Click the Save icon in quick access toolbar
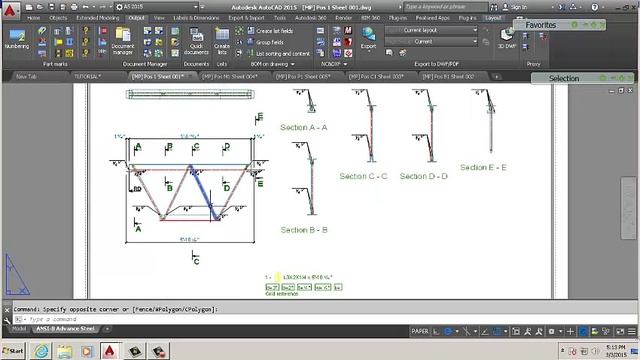Image resolution: width=640 pixels, height=360 pixels. (x=51, y=7)
